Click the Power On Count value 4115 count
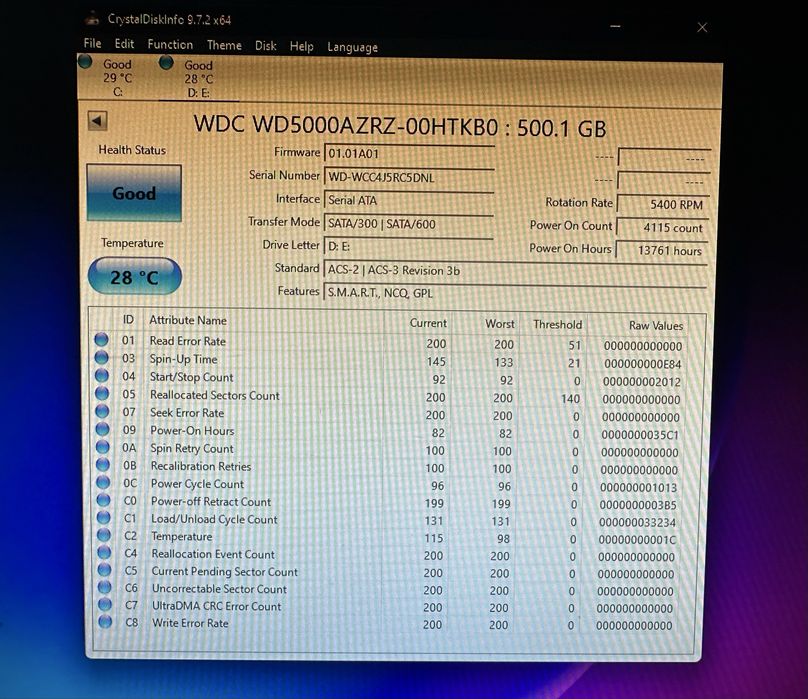 tap(663, 227)
